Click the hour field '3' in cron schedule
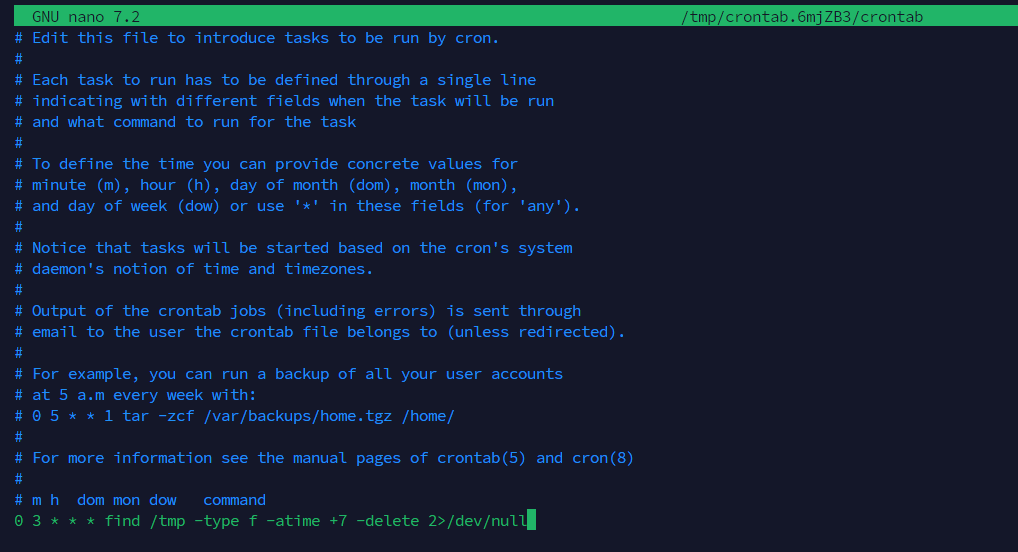The width and height of the screenshot is (1018, 552). pos(36,521)
